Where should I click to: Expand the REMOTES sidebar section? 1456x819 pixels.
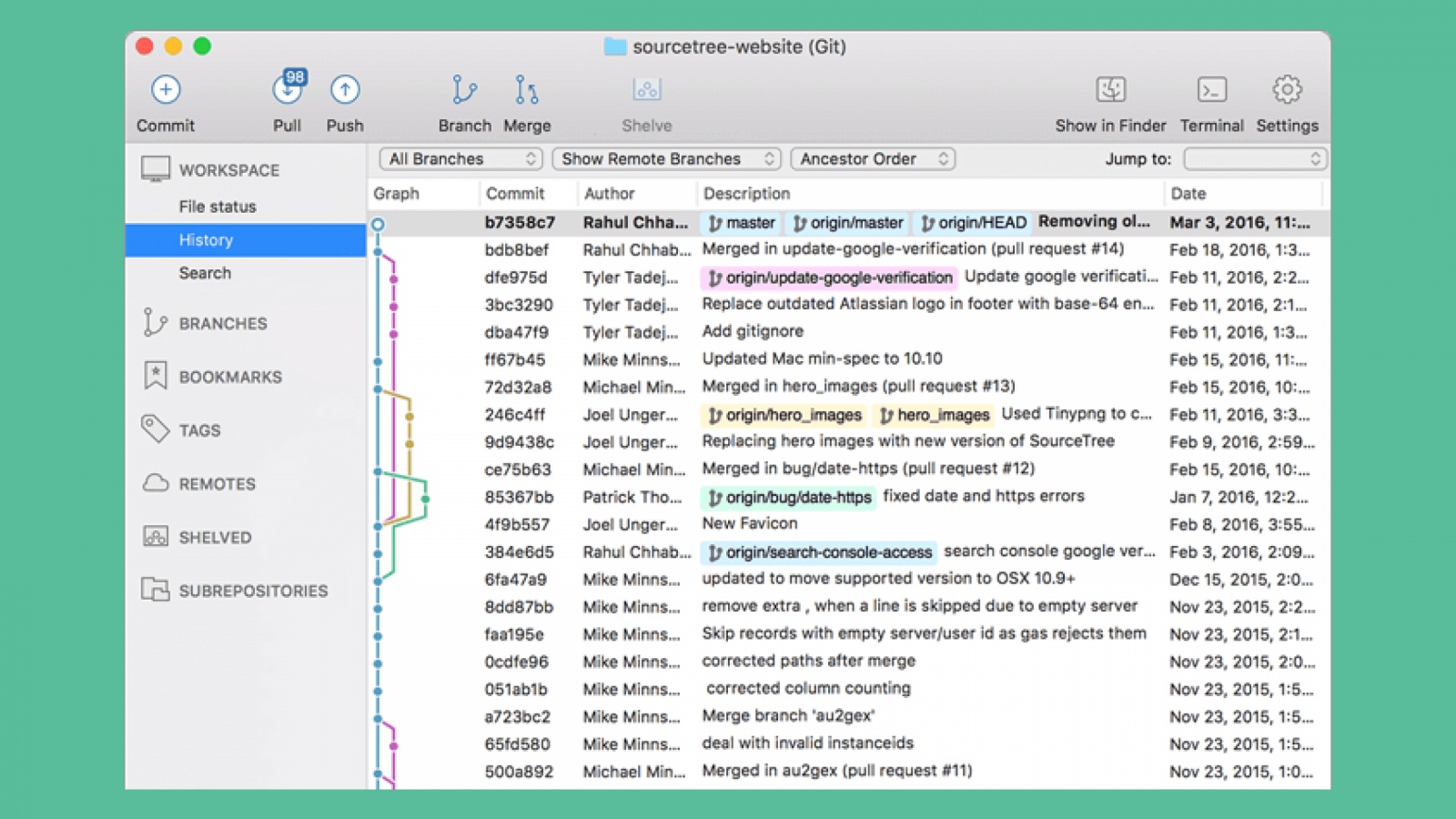tap(217, 484)
